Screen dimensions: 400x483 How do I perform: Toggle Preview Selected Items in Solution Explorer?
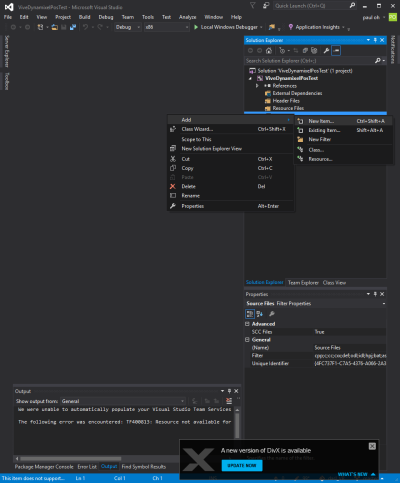(336, 51)
